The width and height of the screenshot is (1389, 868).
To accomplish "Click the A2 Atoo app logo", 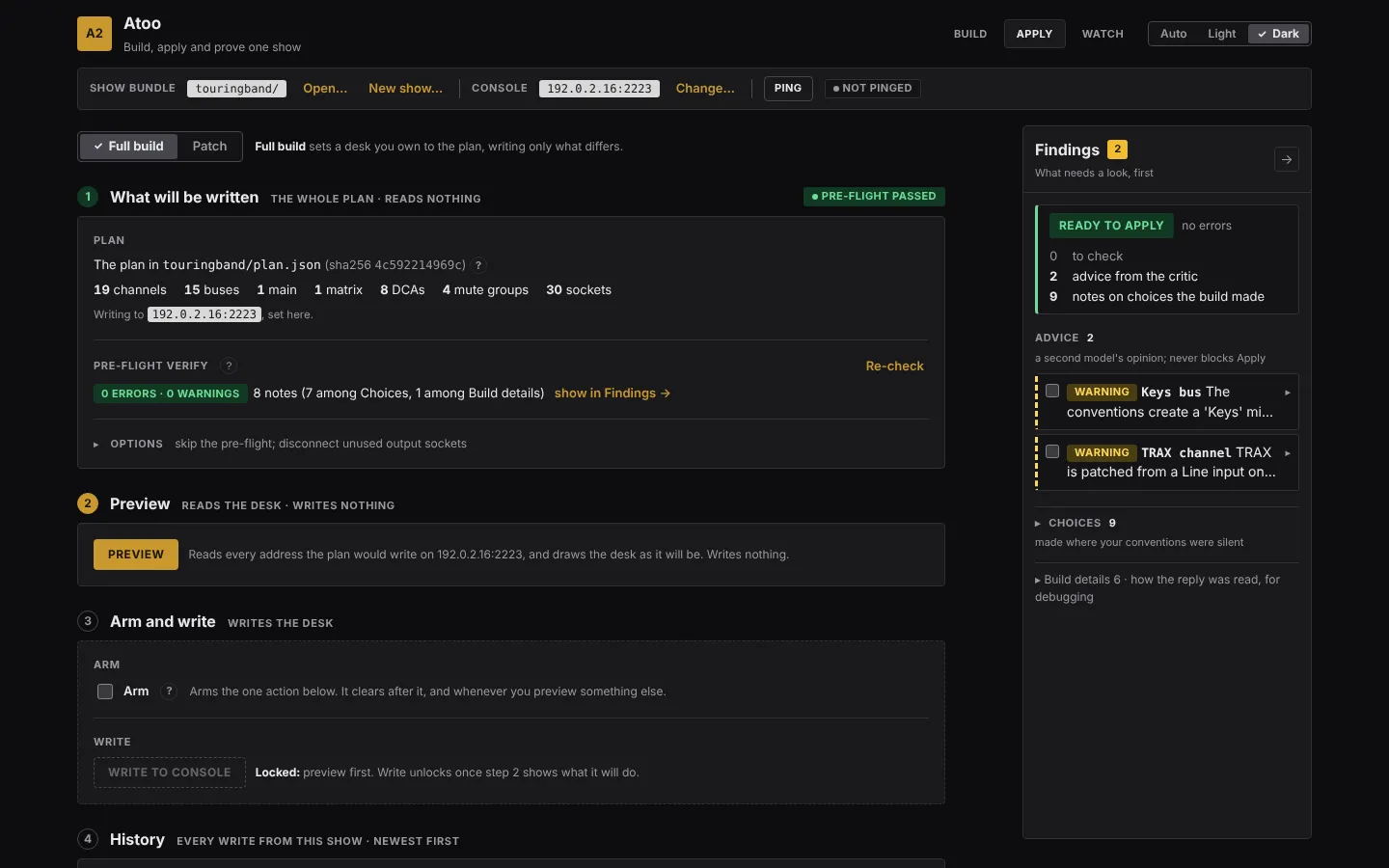I will coord(95,34).
